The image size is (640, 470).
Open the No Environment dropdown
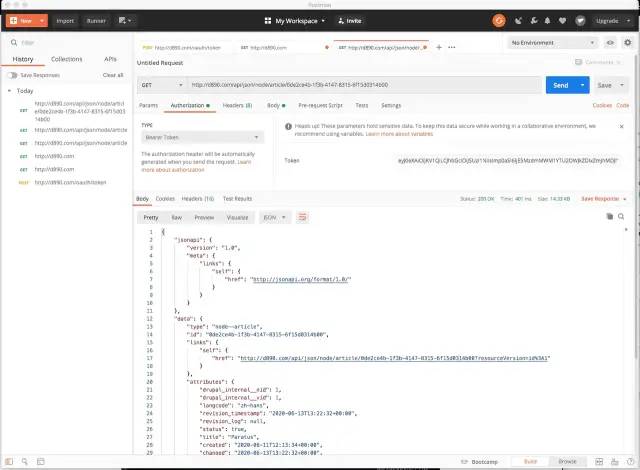click(x=553, y=42)
